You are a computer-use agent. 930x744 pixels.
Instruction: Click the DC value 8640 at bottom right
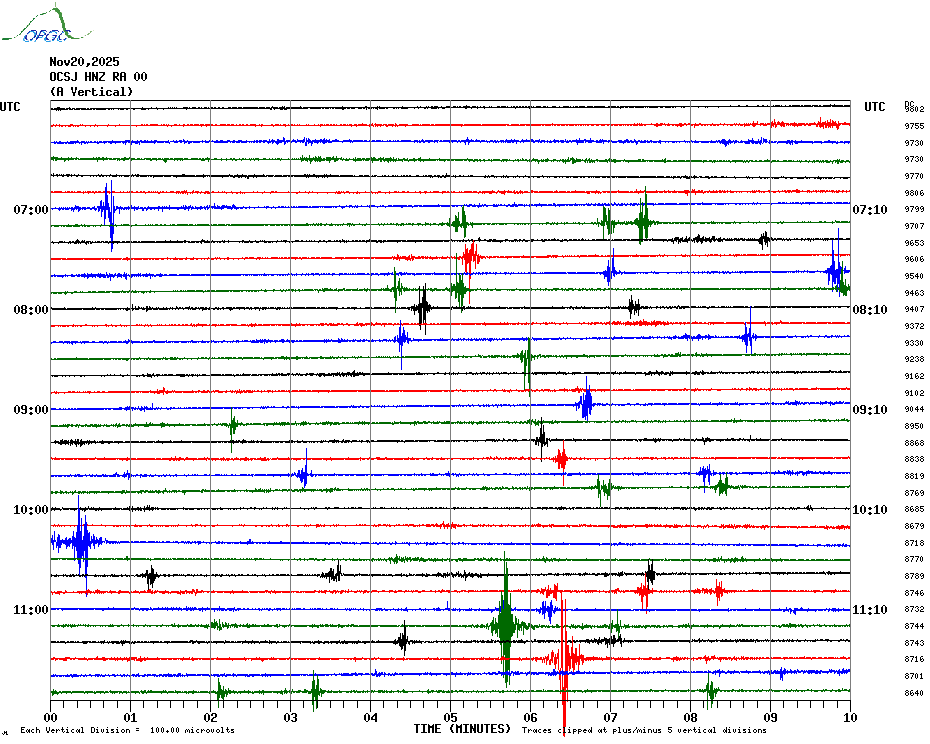coord(914,693)
